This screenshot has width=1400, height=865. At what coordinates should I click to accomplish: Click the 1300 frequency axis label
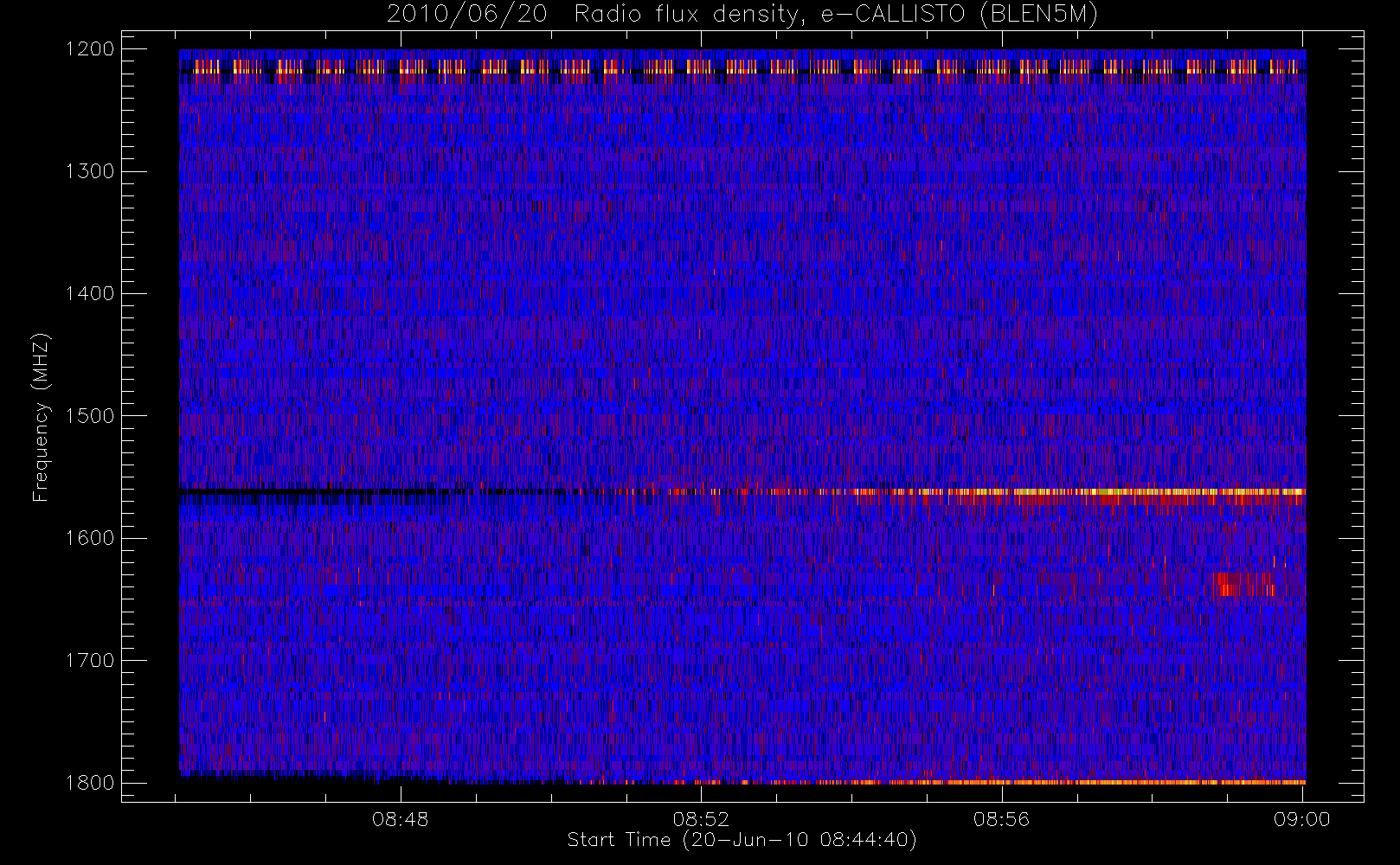coord(90,171)
